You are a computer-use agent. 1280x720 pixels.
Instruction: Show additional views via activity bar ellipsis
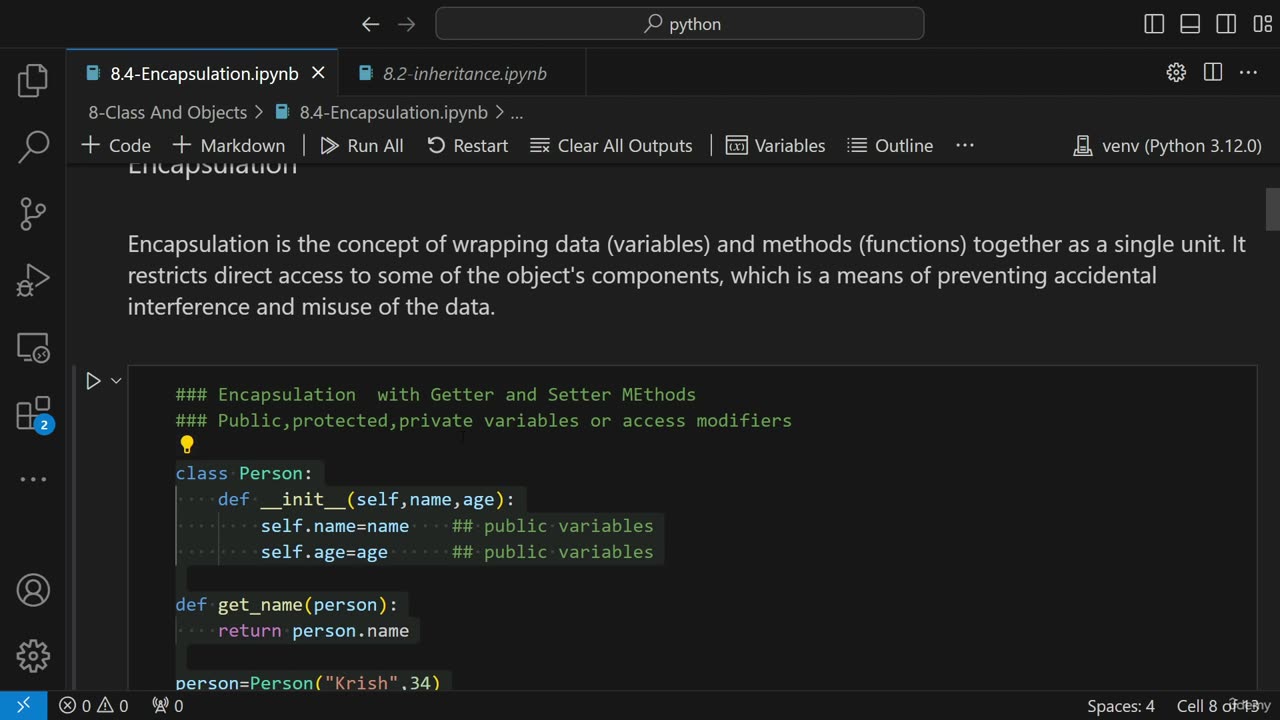33,479
